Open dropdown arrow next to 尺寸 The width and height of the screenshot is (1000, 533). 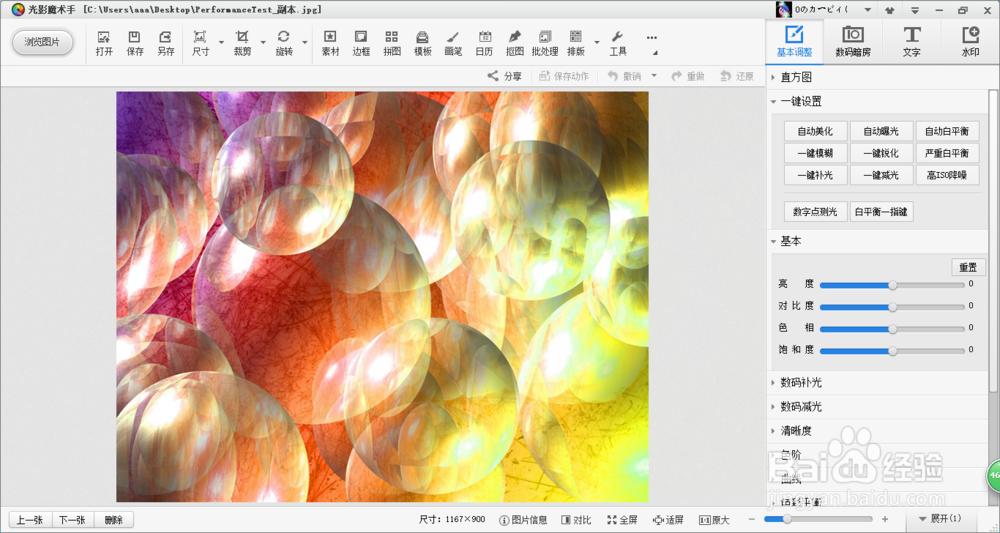[221, 43]
